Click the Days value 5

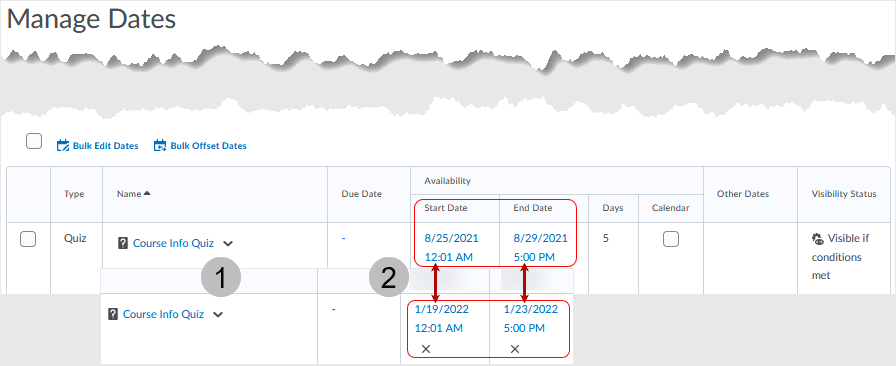pos(606,238)
